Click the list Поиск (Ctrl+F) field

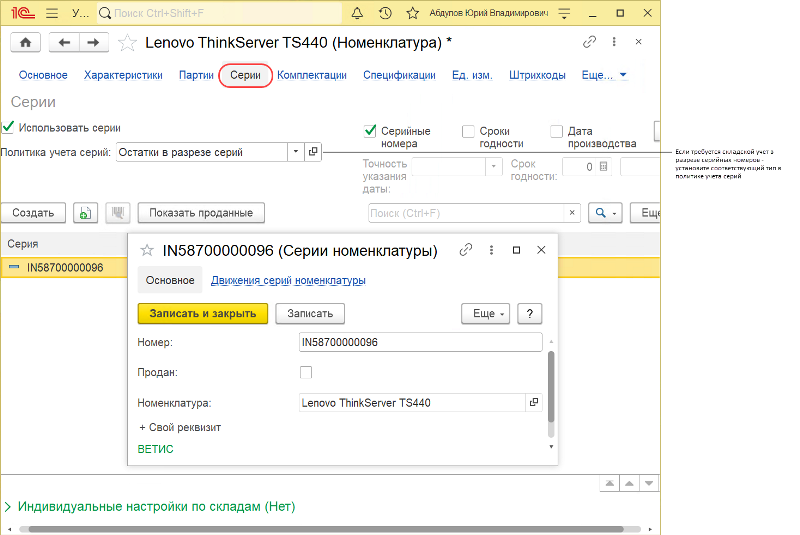(467, 213)
